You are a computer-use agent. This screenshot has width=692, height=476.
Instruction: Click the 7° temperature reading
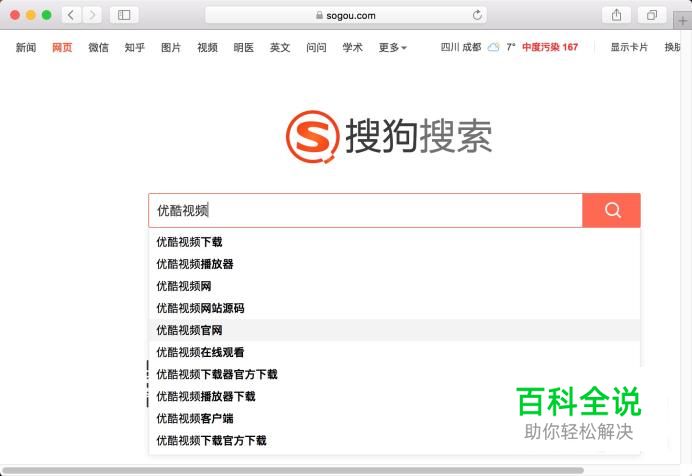pyautogui.click(x=511, y=47)
